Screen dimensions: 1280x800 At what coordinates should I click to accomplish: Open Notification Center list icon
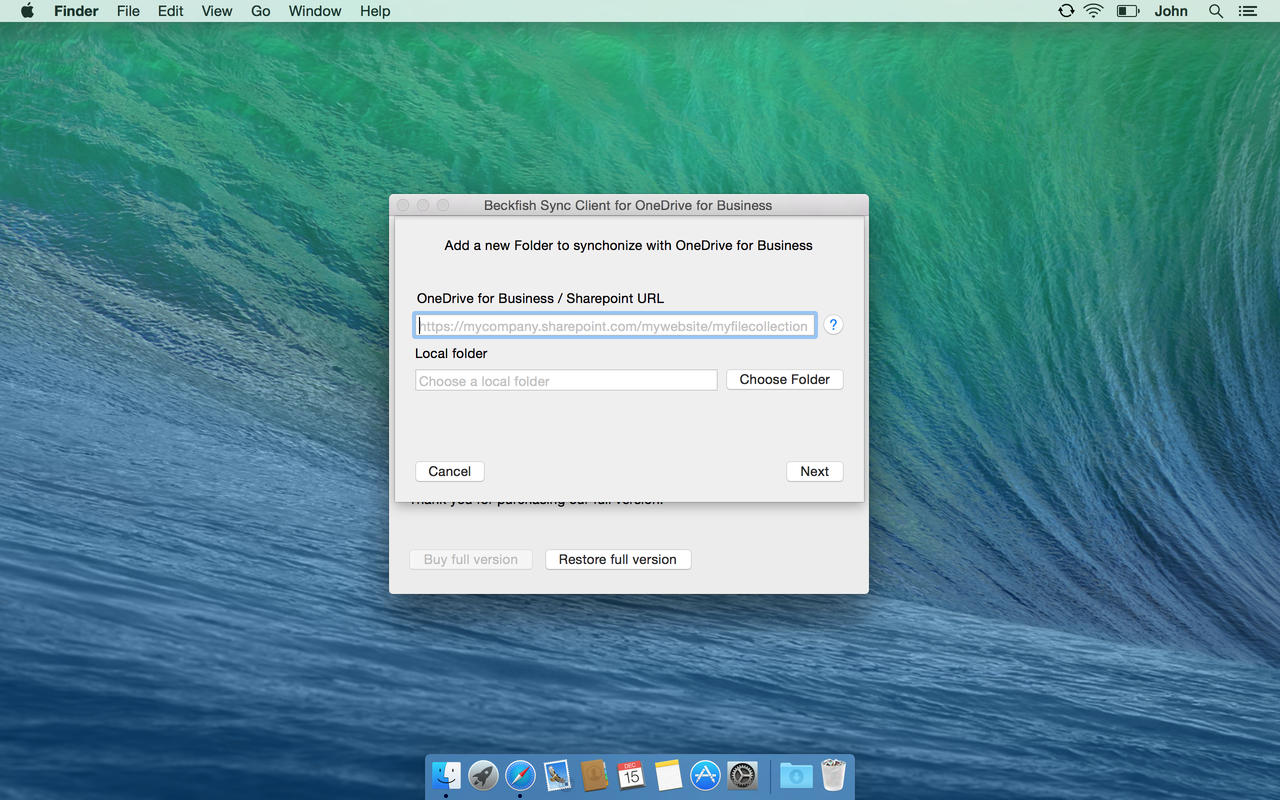pyautogui.click(x=1247, y=11)
